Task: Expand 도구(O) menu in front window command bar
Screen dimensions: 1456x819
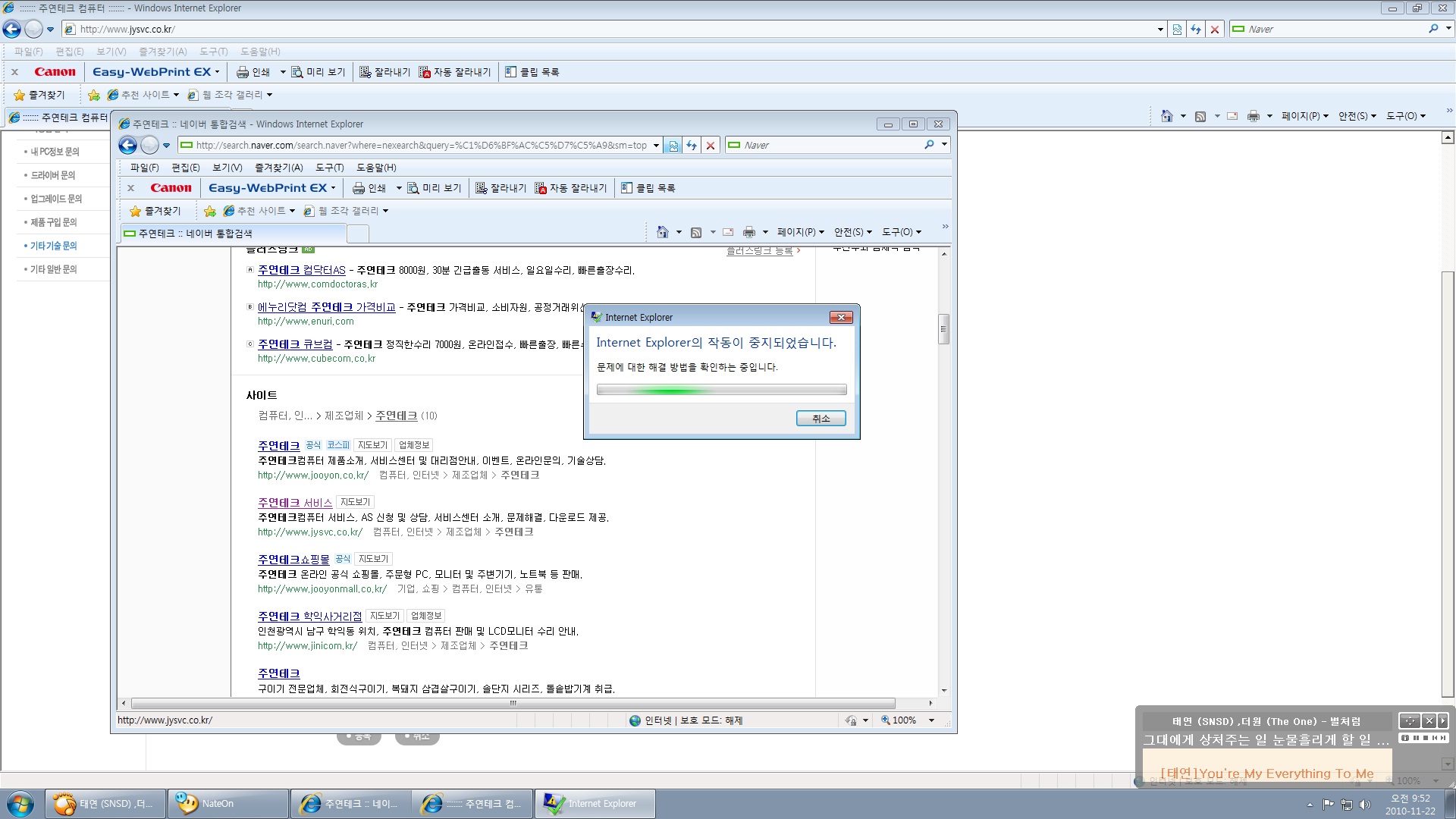Action: tap(902, 232)
